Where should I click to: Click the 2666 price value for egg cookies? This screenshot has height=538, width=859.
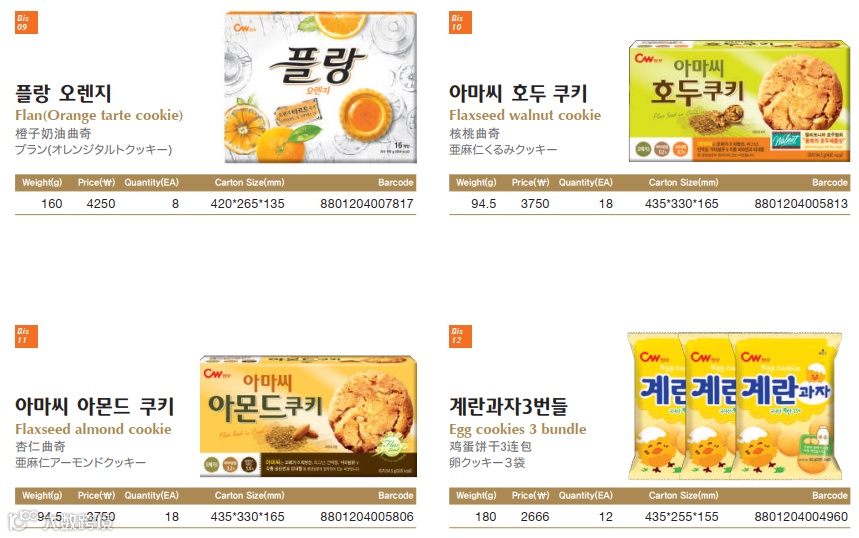click(535, 517)
